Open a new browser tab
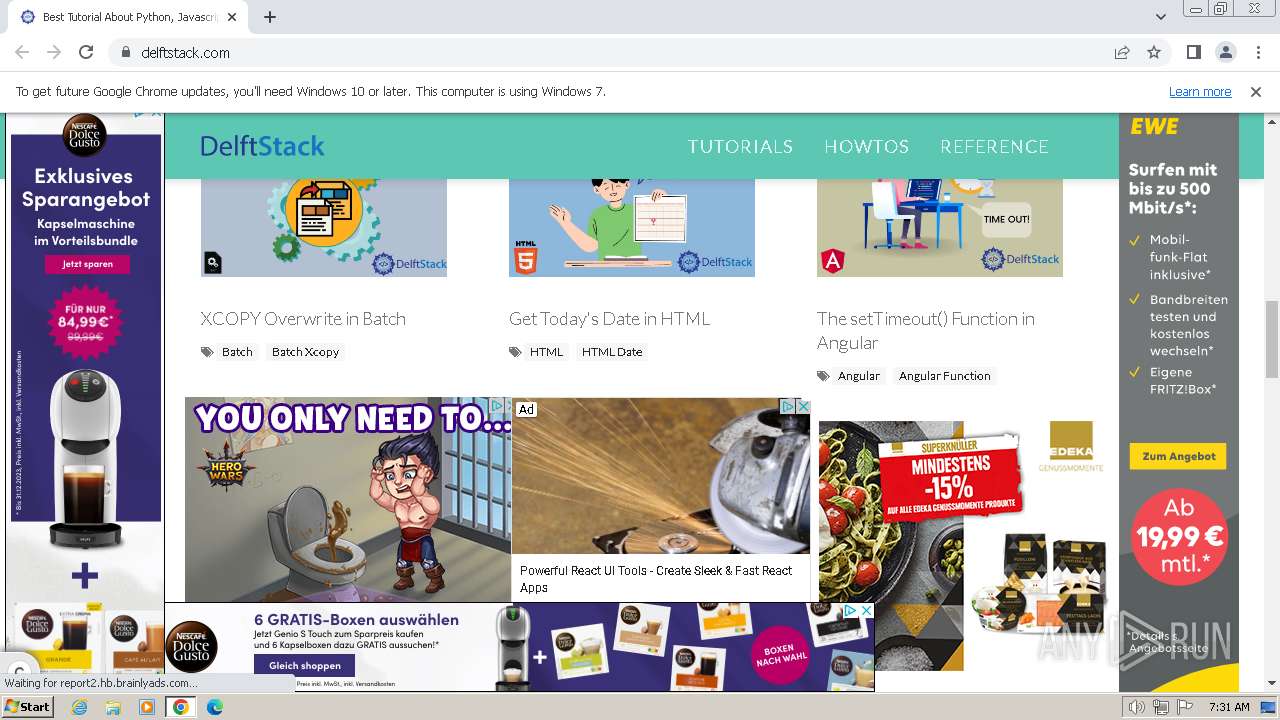The image size is (1280, 720). point(270,17)
